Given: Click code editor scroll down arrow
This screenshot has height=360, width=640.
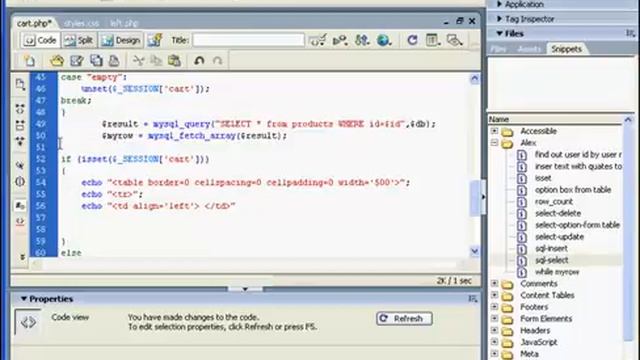Looking at the screenshot, I should tap(474, 251).
